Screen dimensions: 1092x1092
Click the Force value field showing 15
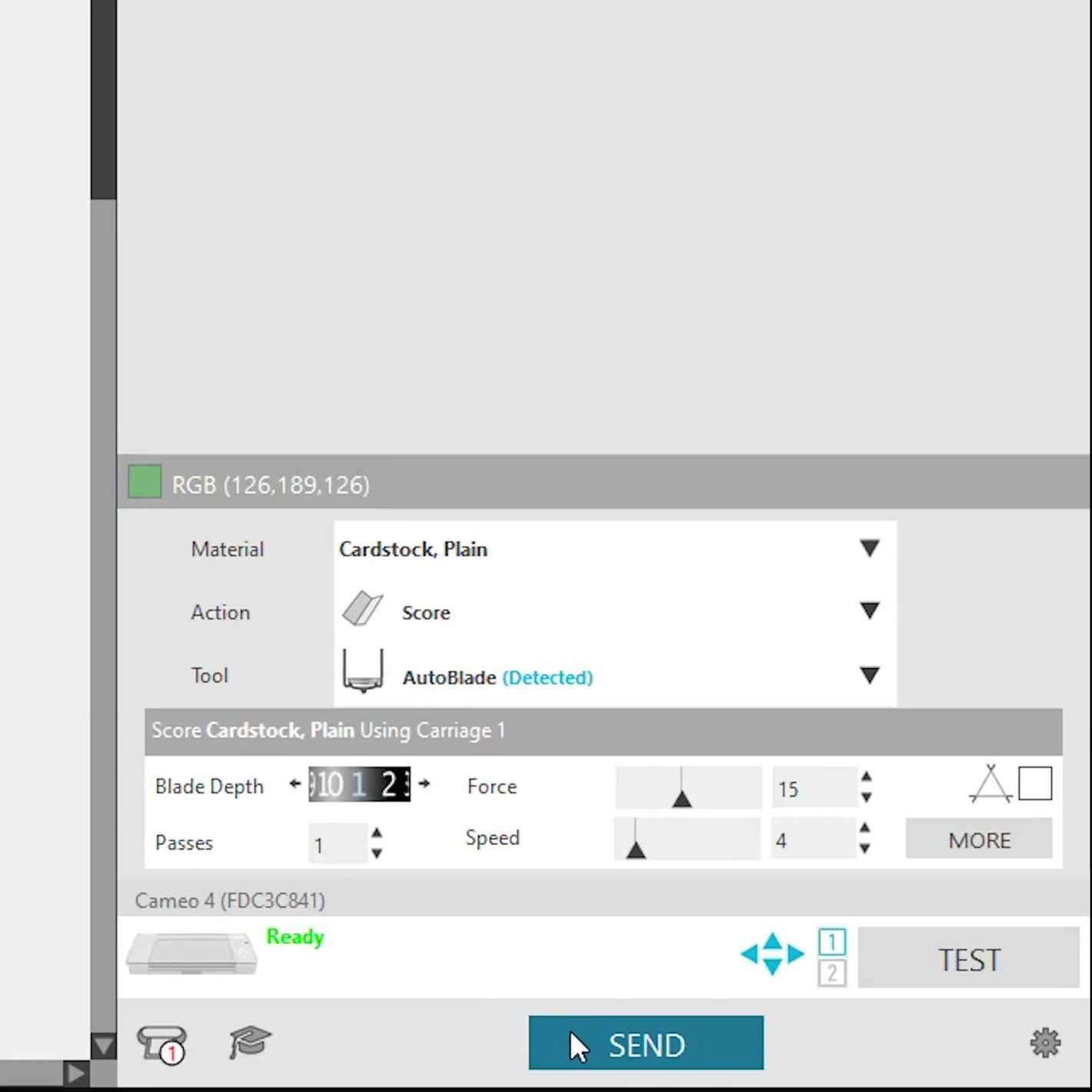pyautogui.click(x=814, y=788)
